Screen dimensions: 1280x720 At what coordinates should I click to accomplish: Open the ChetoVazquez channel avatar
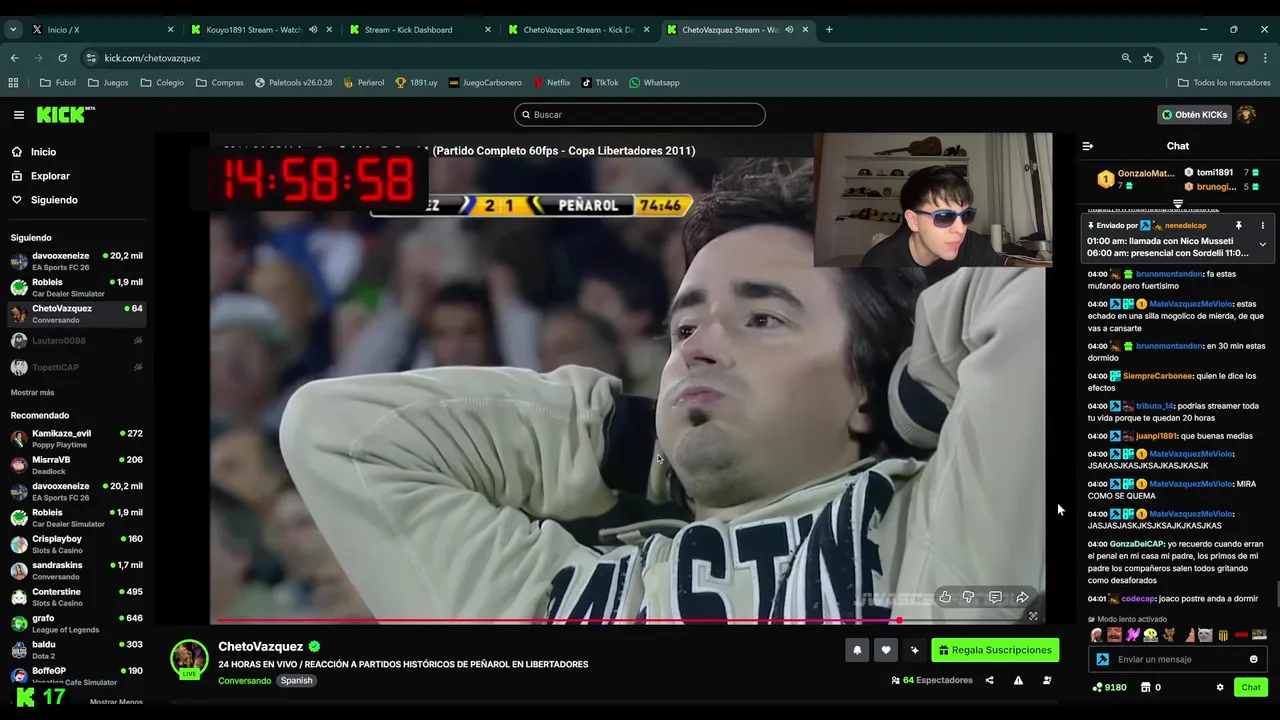189,658
